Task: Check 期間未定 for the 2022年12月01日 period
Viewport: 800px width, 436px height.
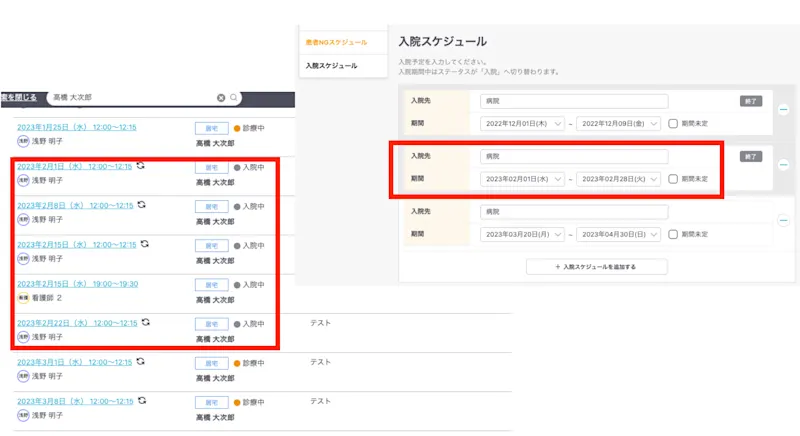Action: (x=673, y=123)
